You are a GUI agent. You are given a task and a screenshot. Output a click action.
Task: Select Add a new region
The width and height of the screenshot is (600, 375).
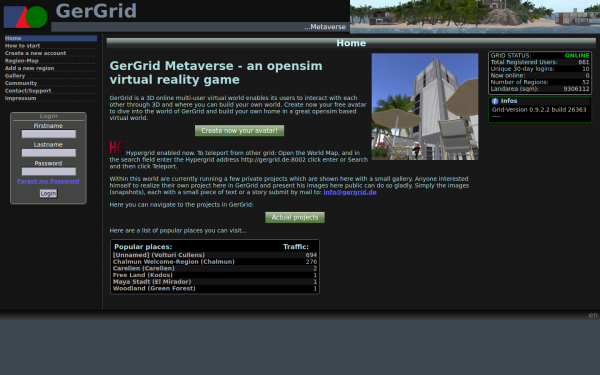point(29,68)
